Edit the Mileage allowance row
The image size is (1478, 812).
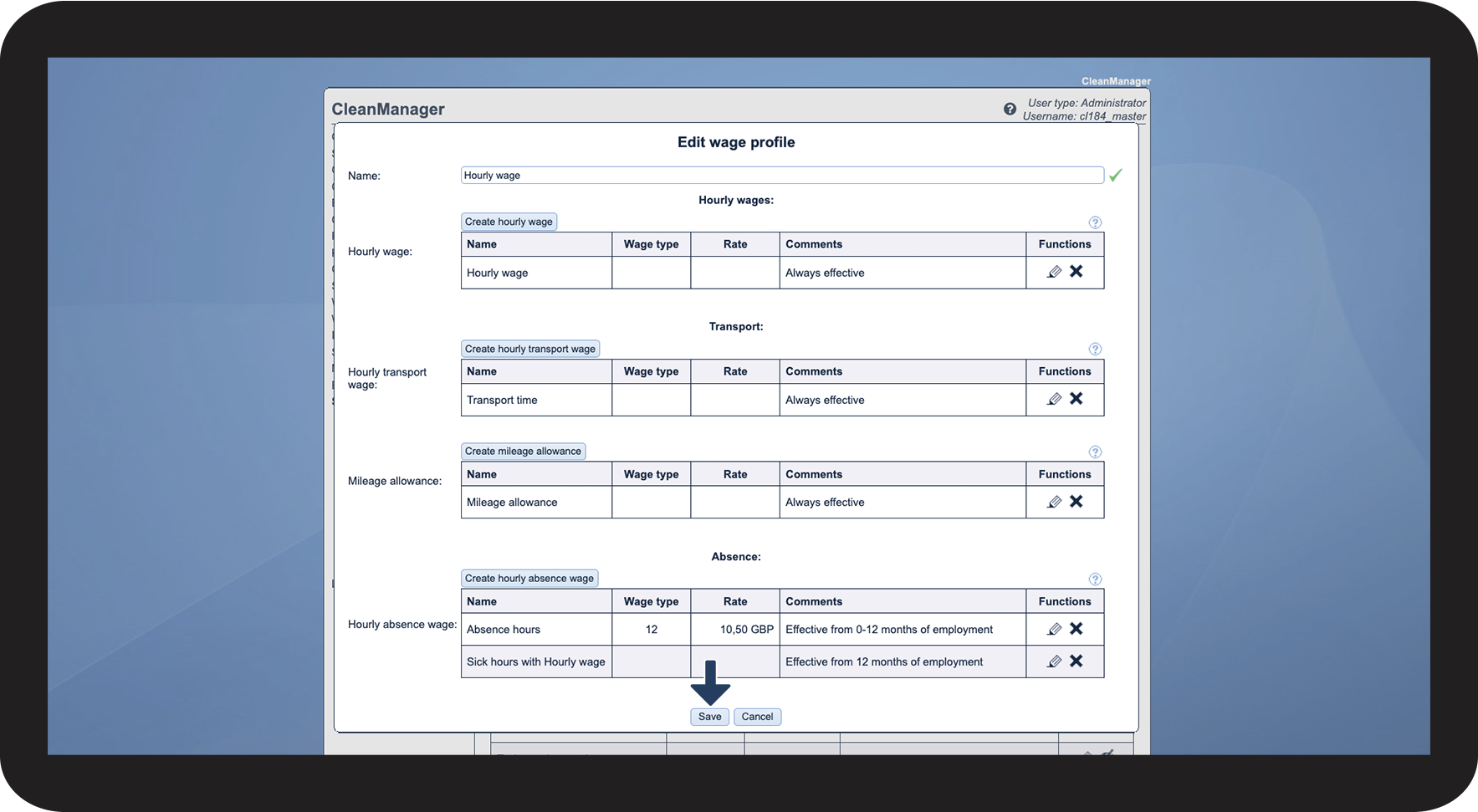[1054, 502]
